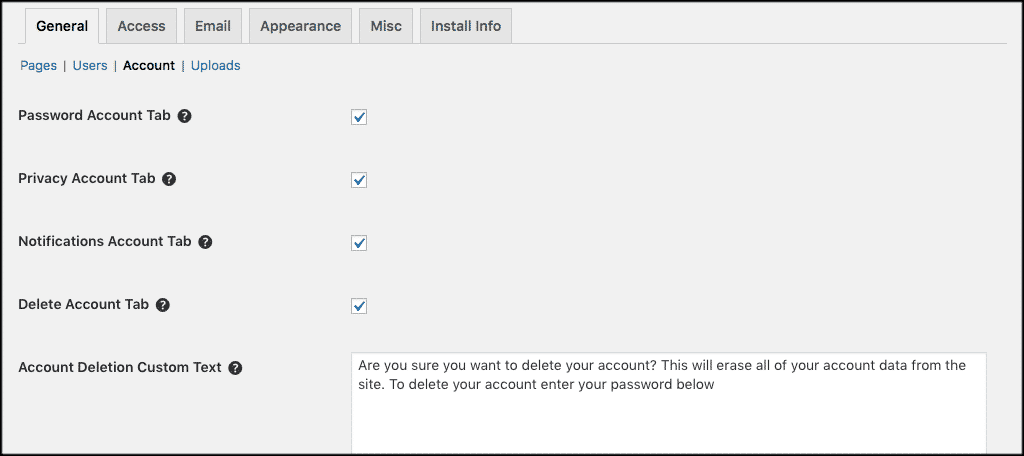The image size is (1024, 456).
Task: Disable the Notifications Account Tab checkbox
Action: 359,243
